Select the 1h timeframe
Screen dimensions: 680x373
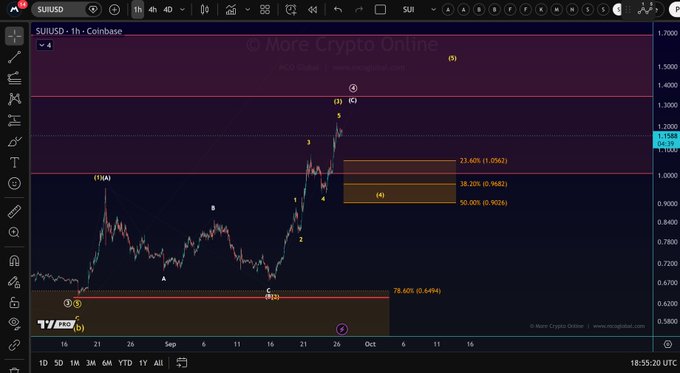(137, 9)
